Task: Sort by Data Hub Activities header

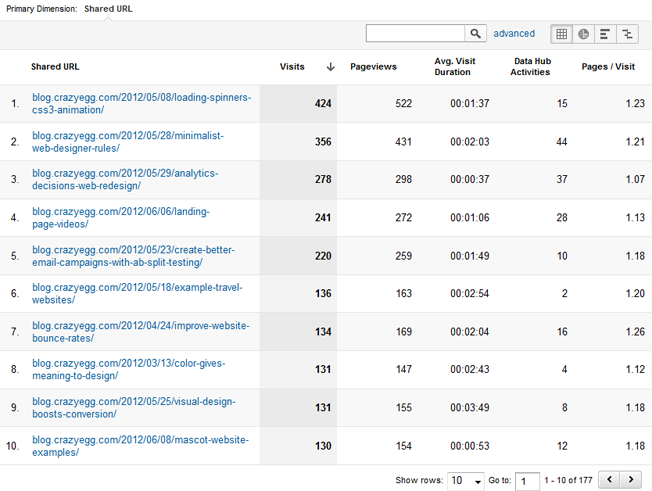Action: pyautogui.click(x=531, y=67)
